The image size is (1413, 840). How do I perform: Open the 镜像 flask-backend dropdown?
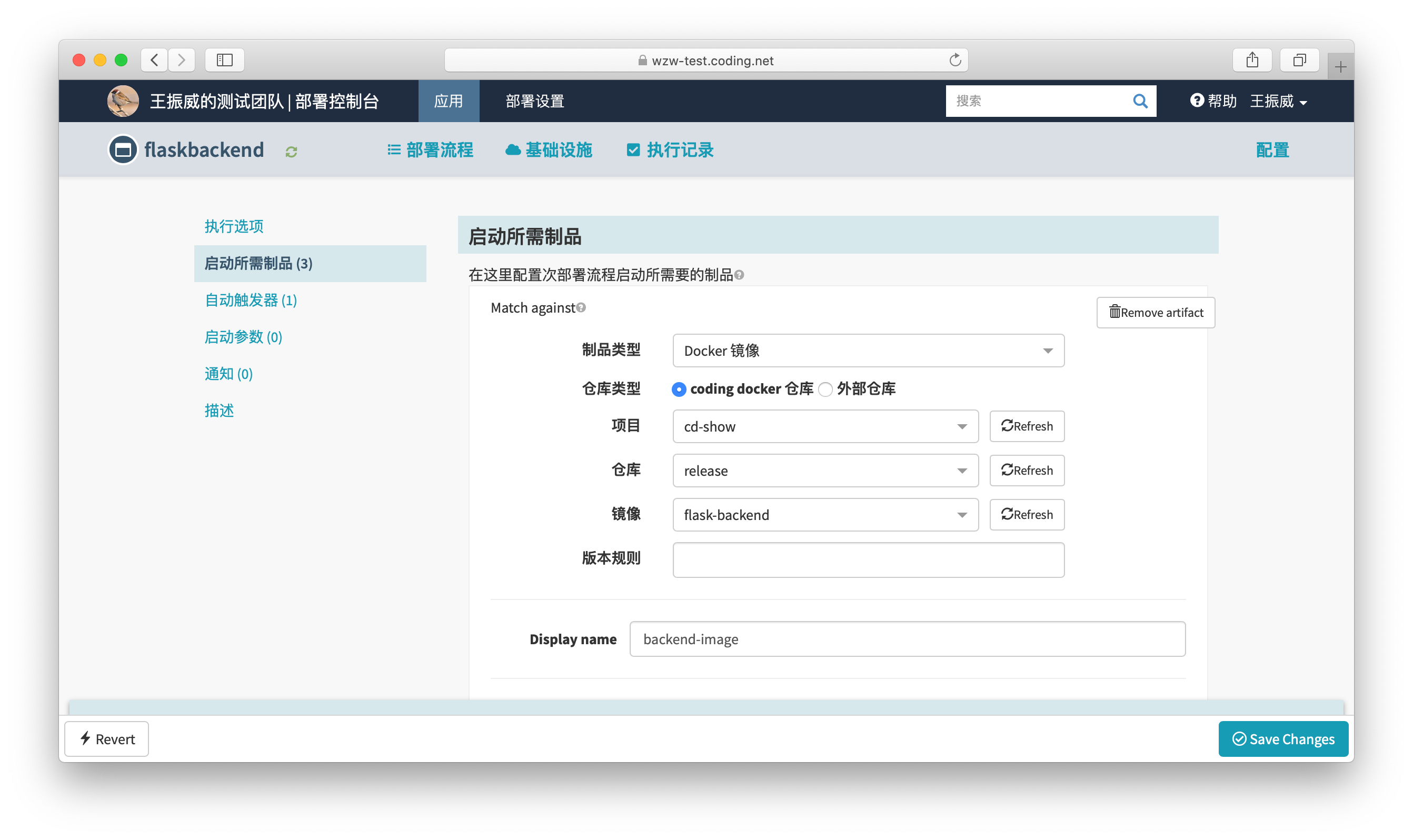coord(825,515)
